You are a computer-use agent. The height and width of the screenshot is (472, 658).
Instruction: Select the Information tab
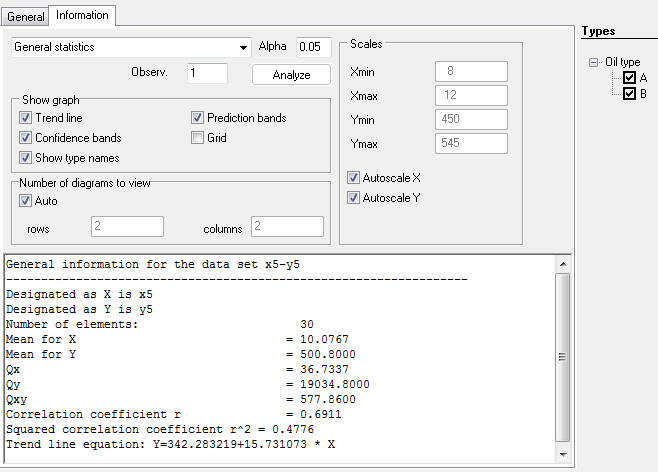click(x=83, y=16)
